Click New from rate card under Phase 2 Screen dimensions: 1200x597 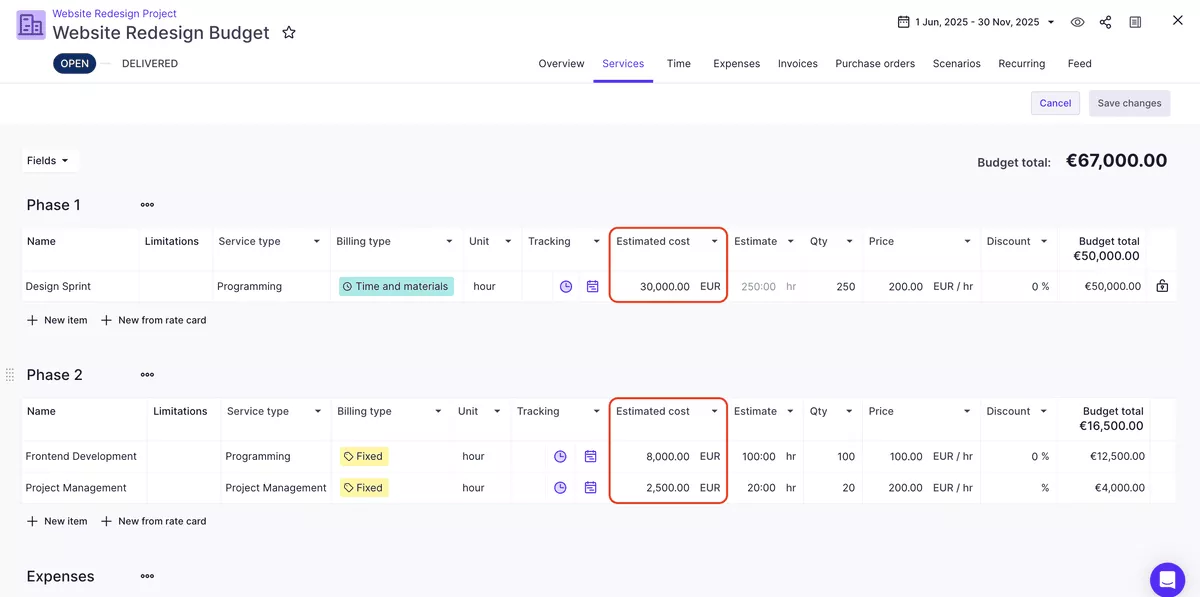(153, 522)
